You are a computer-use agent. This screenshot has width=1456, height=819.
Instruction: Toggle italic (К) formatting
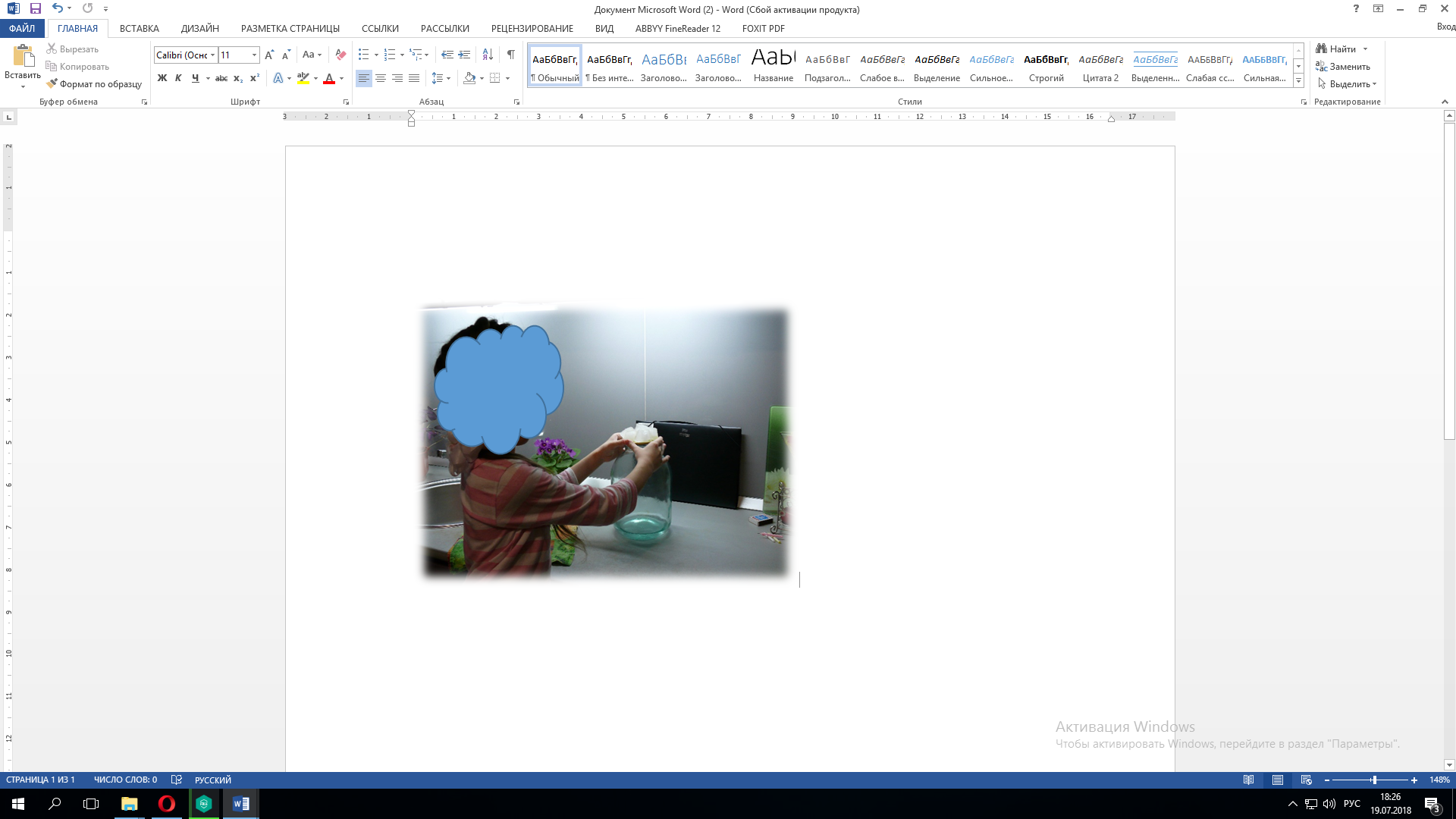point(178,78)
